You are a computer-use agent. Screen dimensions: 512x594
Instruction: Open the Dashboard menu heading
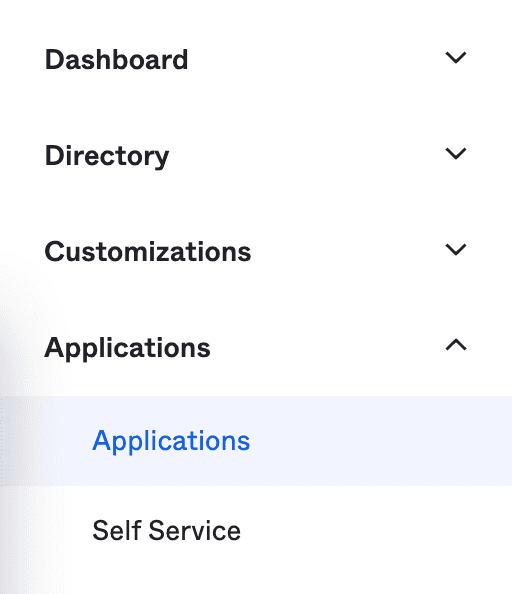[x=116, y=60]
